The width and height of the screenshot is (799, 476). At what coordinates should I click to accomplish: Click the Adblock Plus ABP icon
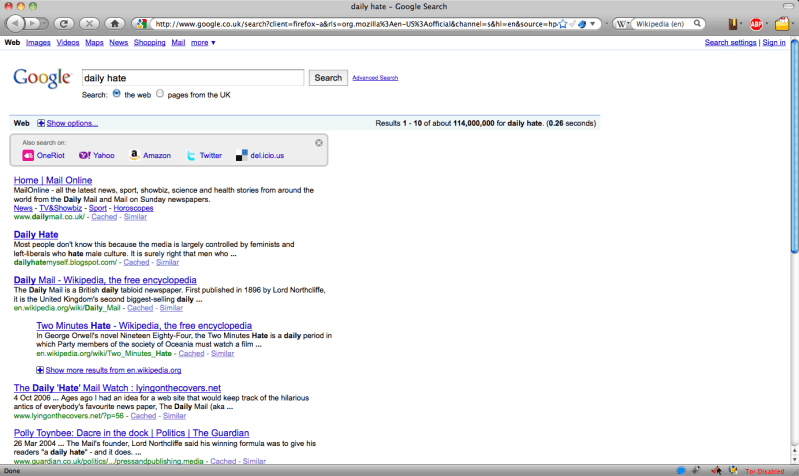[x=756, y=23]
